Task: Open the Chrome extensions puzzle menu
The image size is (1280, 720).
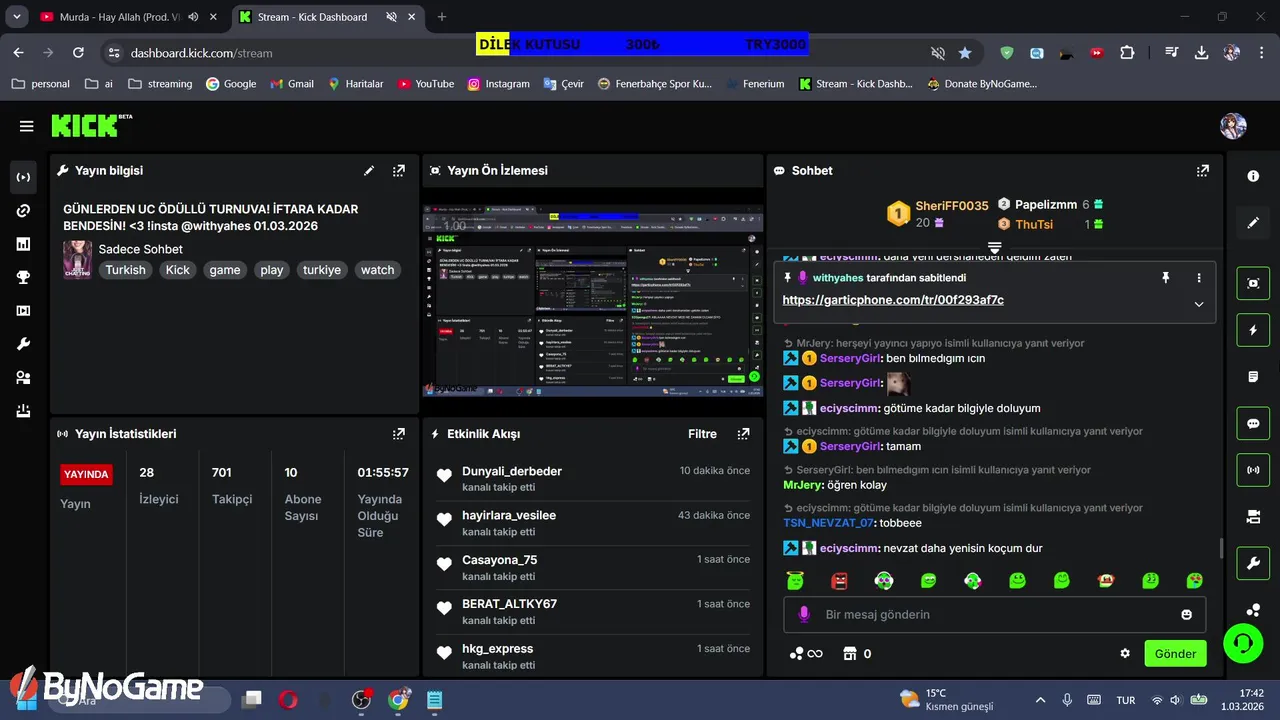Action: [1127, 53]
